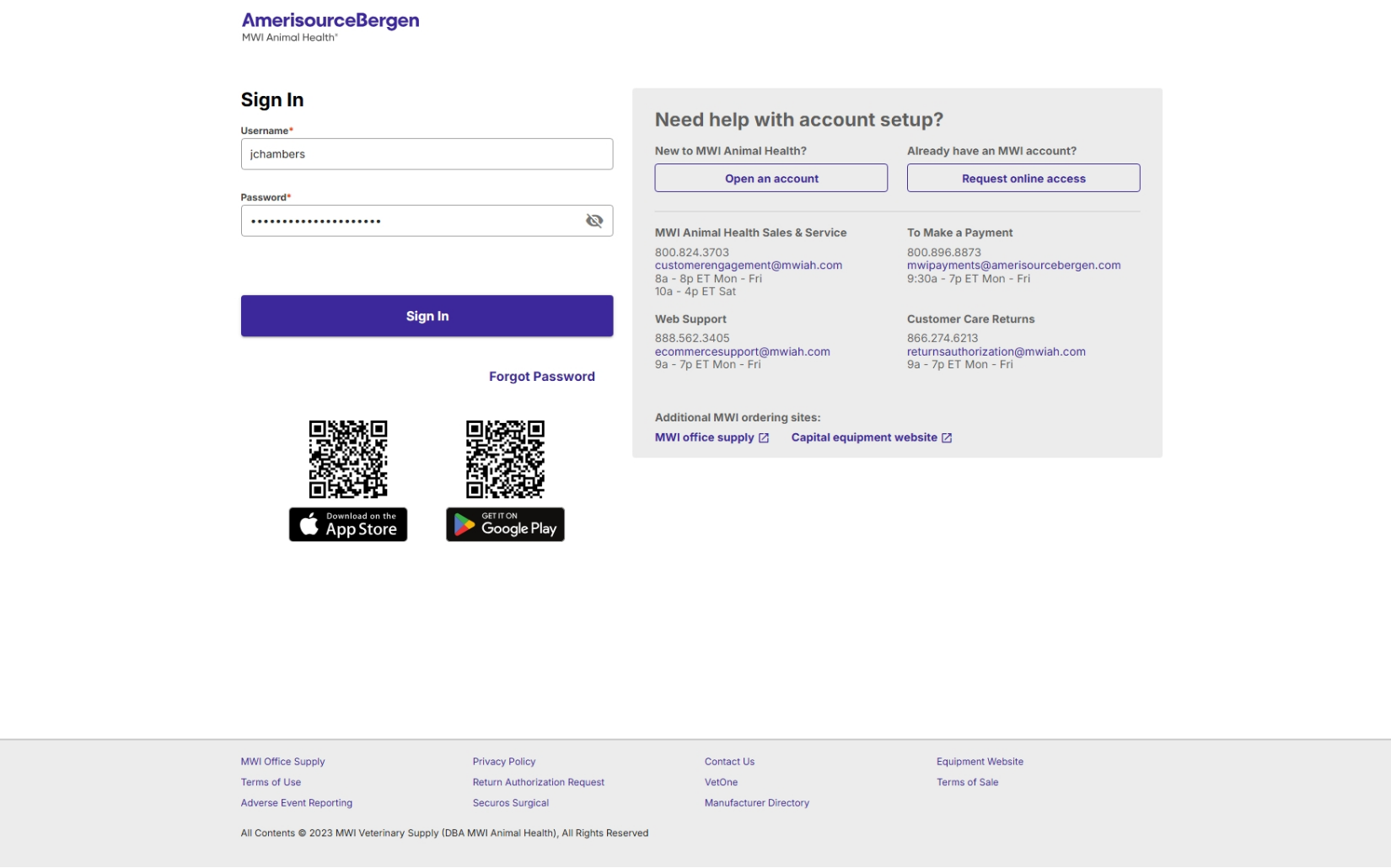Click the QR code above Google Play badge
1391x868 pixels.
(505, 459)
